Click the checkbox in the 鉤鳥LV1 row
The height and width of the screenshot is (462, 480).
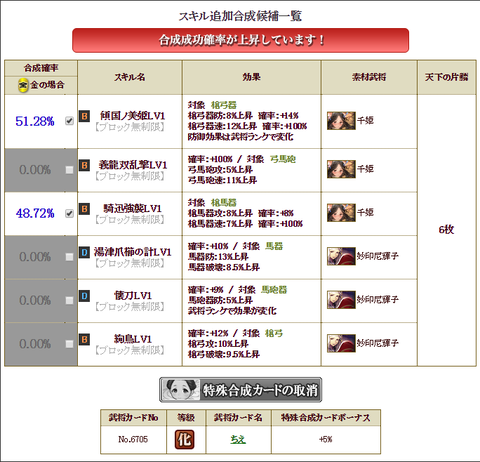click(69, 344)
